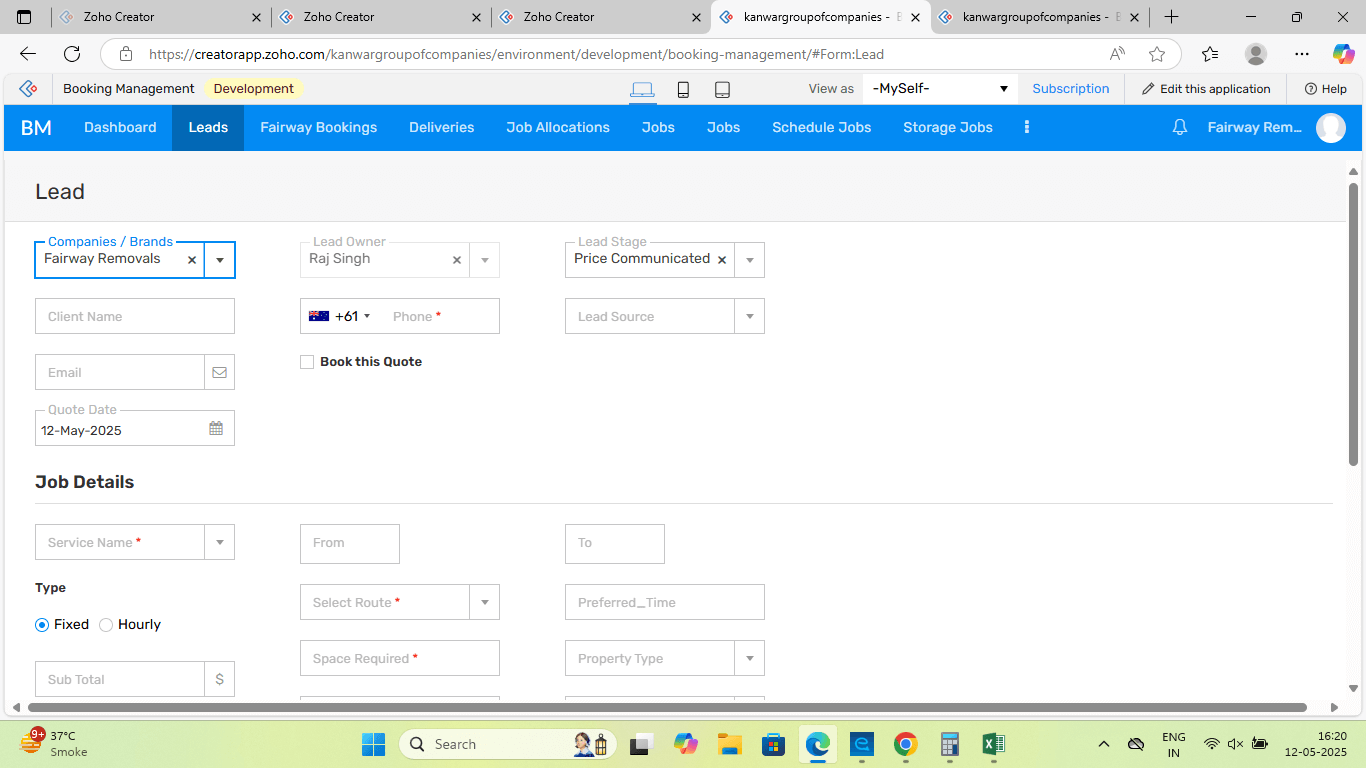
Task: Switch to mobile phone preview icon
Action: tap(683, 89)
